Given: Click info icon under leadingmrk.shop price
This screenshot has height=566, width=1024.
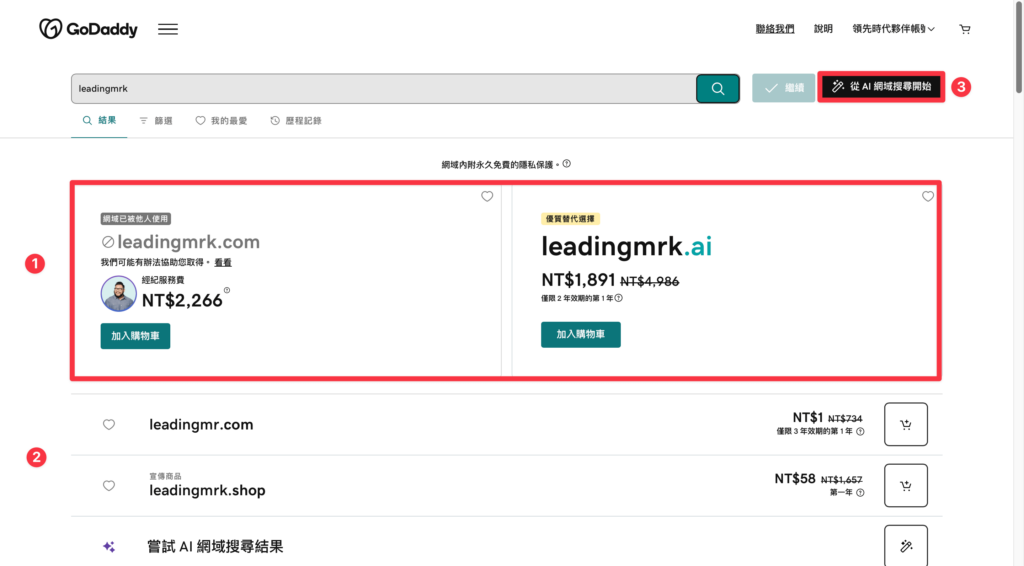Looking at the screenshot, I should click(x=860, y=493).
